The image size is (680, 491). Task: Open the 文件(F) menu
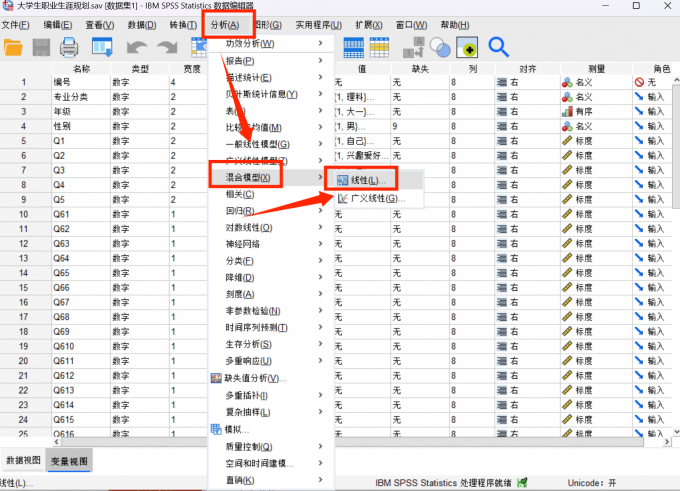click(15, 25)
